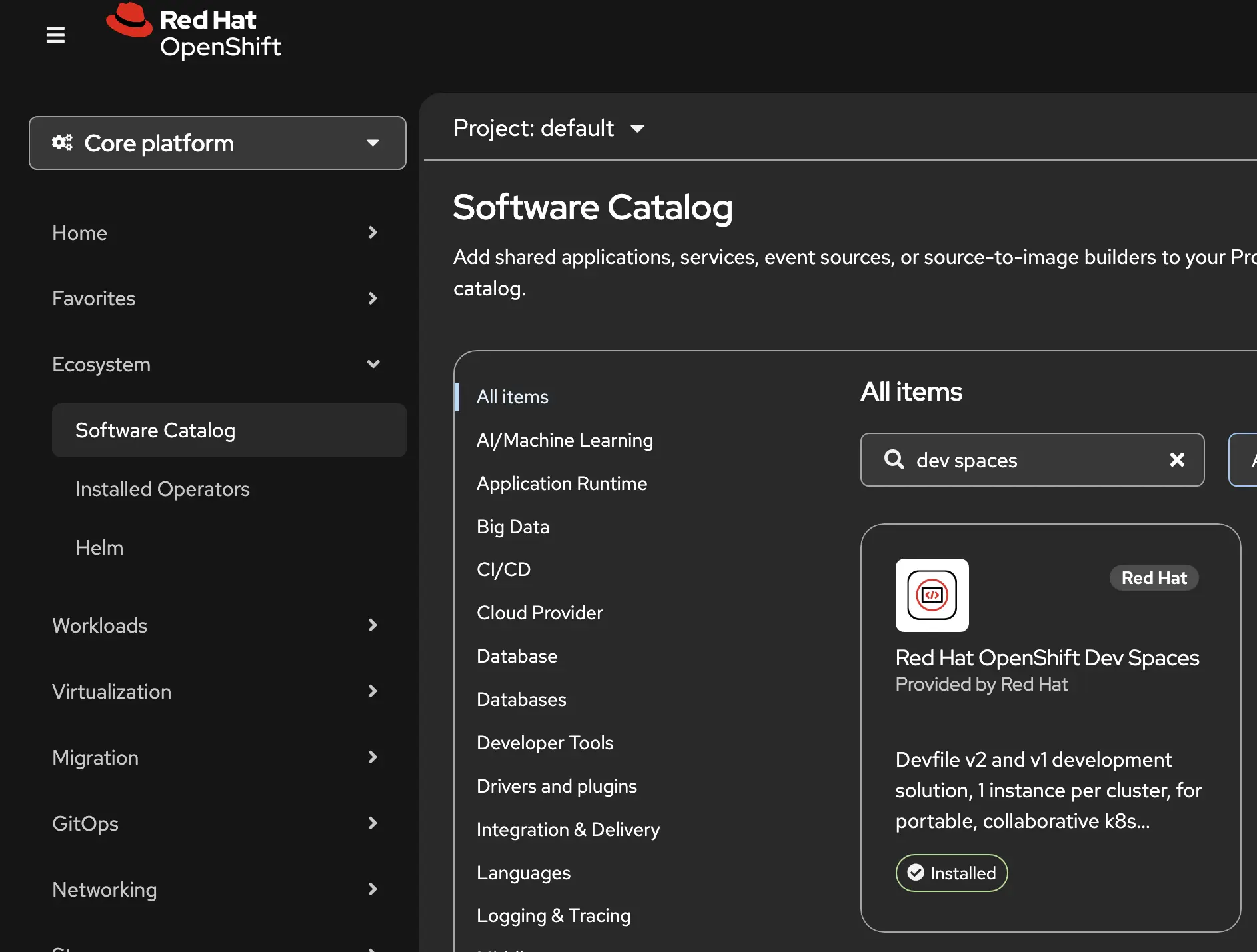The width and height of the screenshot is (1257, 952).
Task: Clear the dev spaces search text
Action: click(1177, 459)
